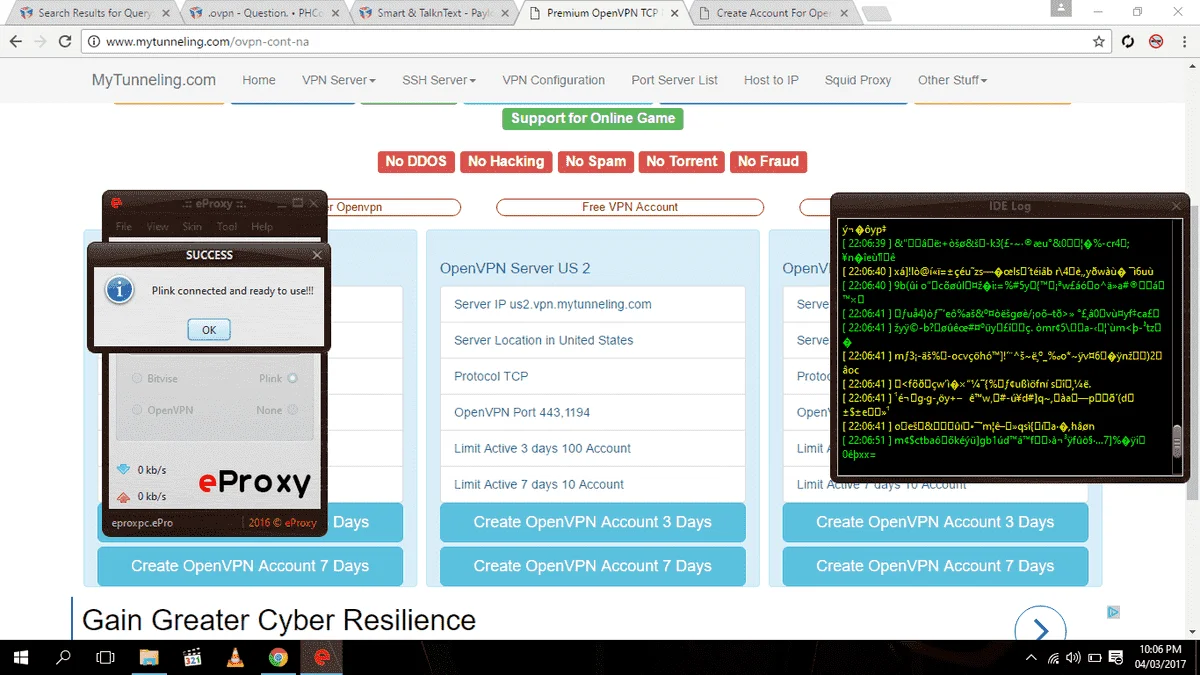Open File Explorer from the taskbar
Viewport: 1200px width, 675px height.
(x=149, y=657)
